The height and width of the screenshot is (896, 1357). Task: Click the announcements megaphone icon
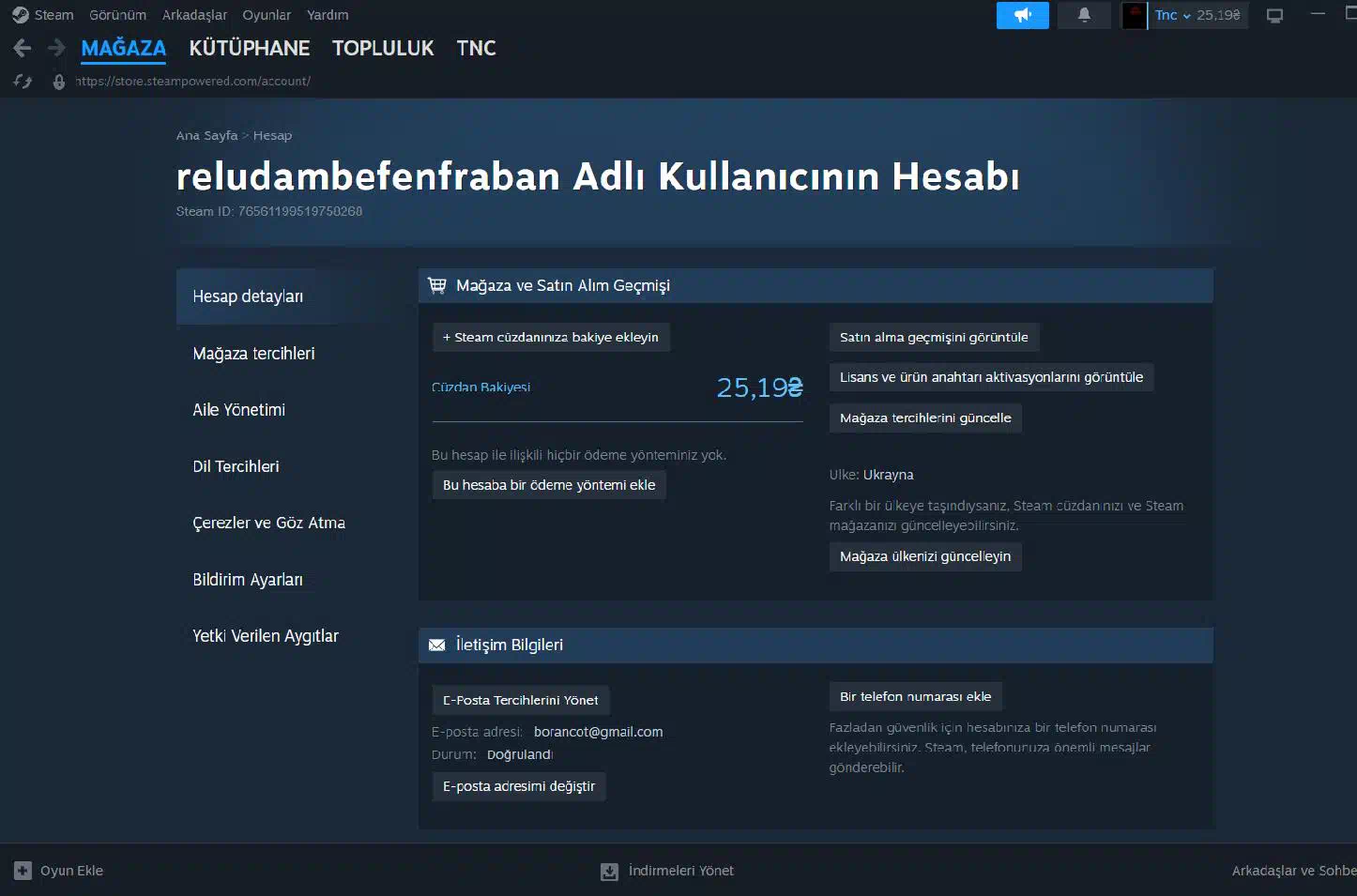[1022, 15]
